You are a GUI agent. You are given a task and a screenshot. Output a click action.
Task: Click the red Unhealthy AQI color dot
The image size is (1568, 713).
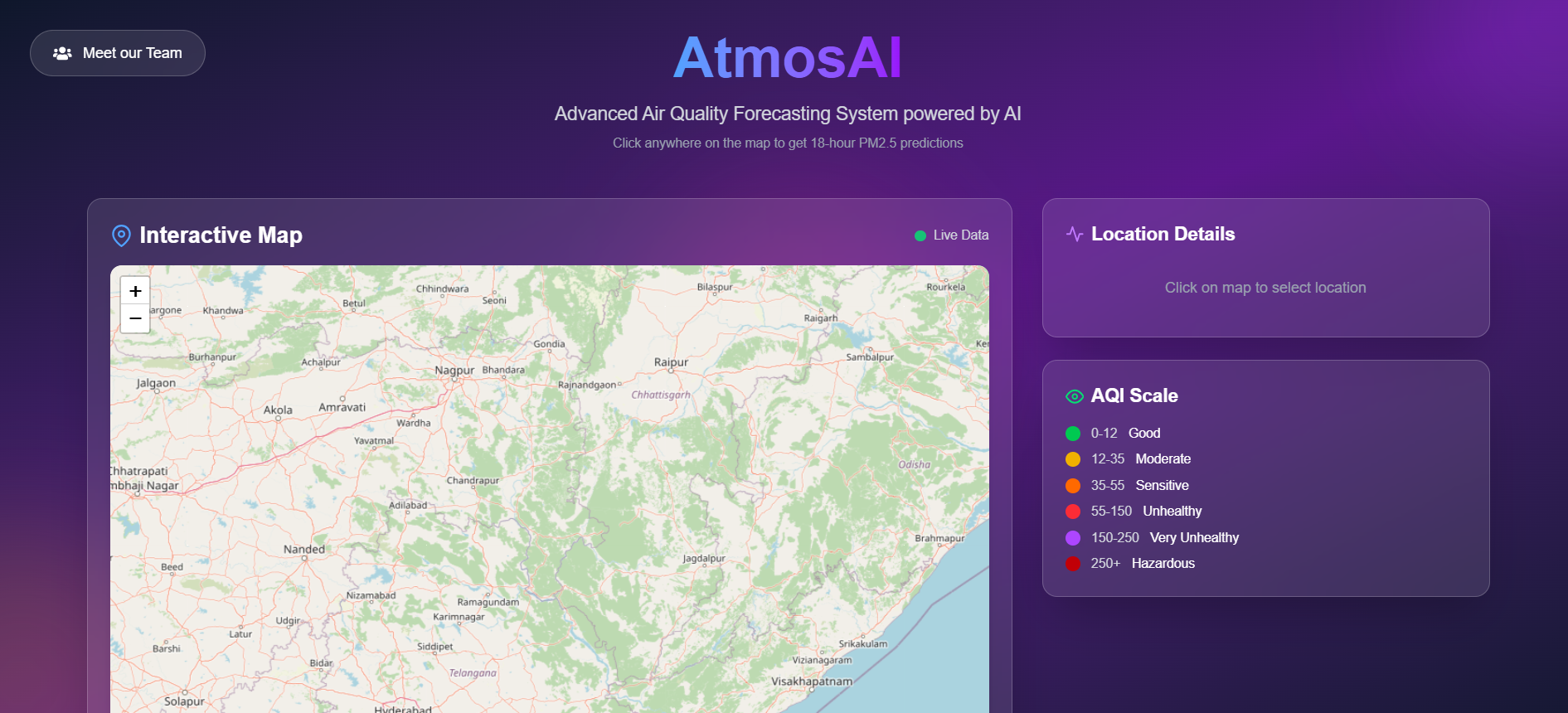(1073, 512)
